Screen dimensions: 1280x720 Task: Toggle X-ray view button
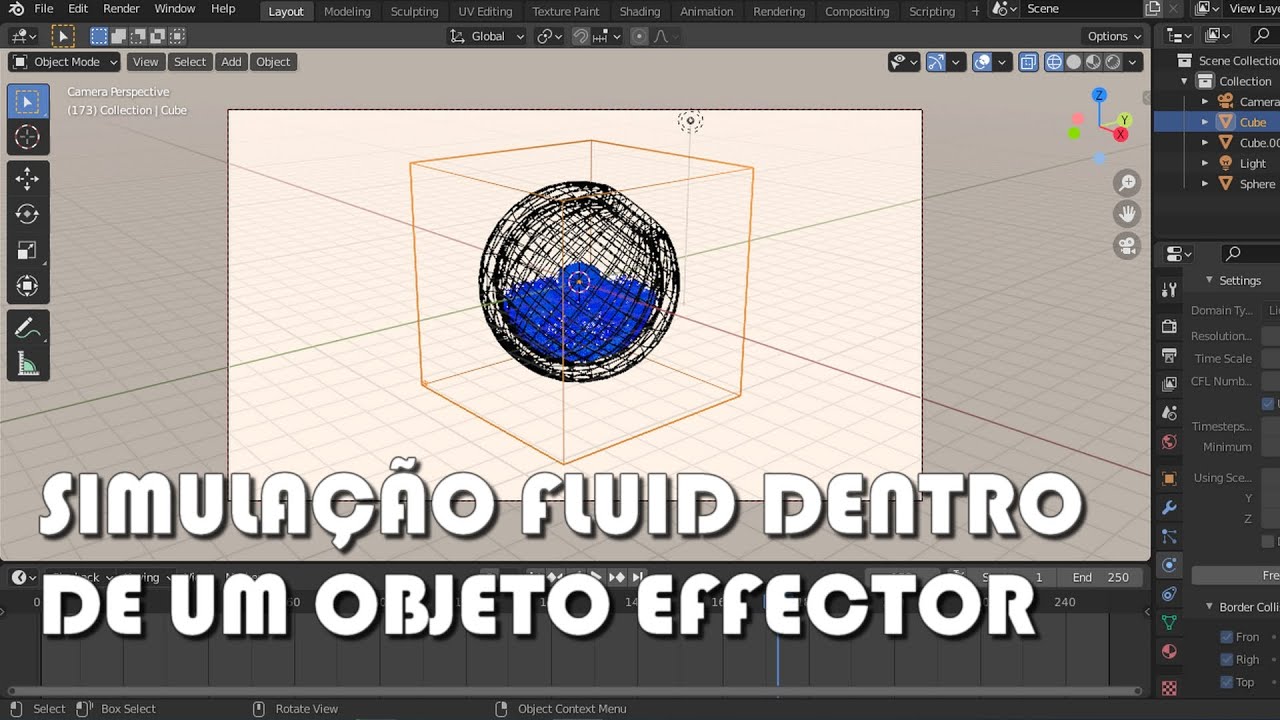tap(1028, 62)
